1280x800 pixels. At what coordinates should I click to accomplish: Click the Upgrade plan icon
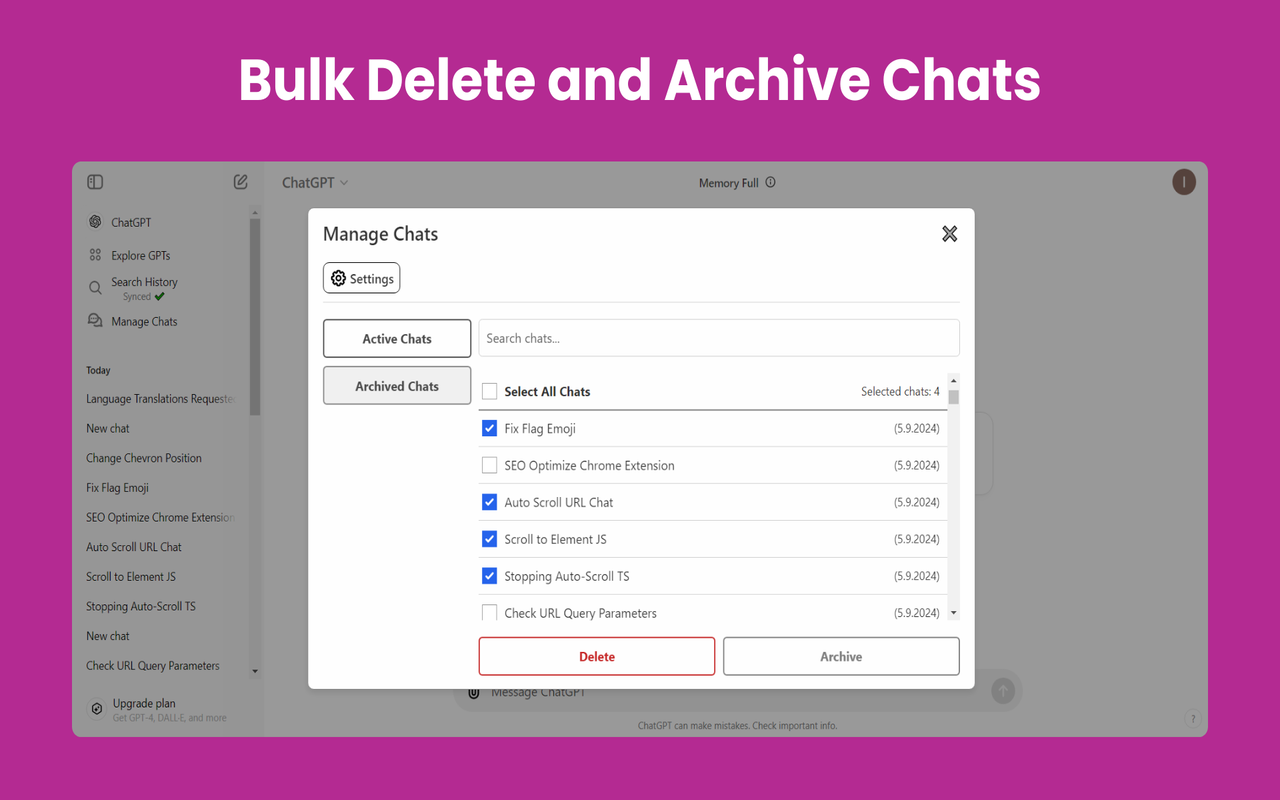[x=96, y=709]
